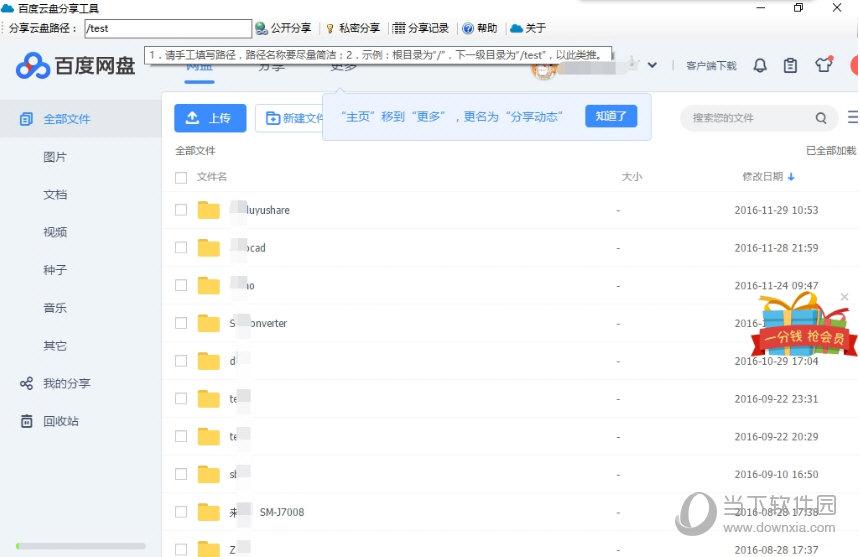Check the checkbox for folder dated 2016-09-10 16:50

pos(181,474)
